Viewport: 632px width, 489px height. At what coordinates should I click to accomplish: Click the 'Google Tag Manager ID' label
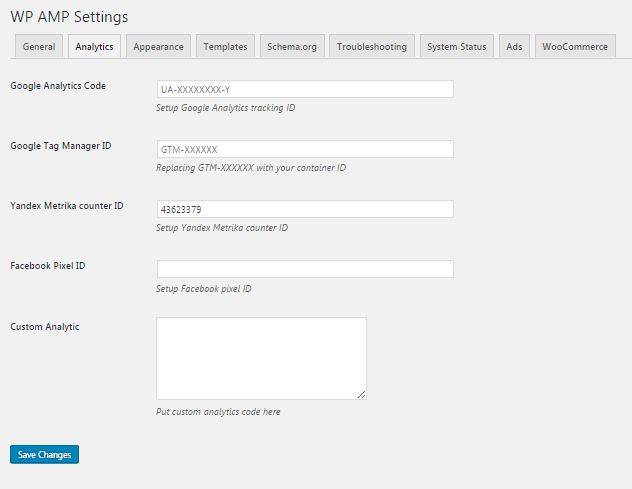click(61, 146)
